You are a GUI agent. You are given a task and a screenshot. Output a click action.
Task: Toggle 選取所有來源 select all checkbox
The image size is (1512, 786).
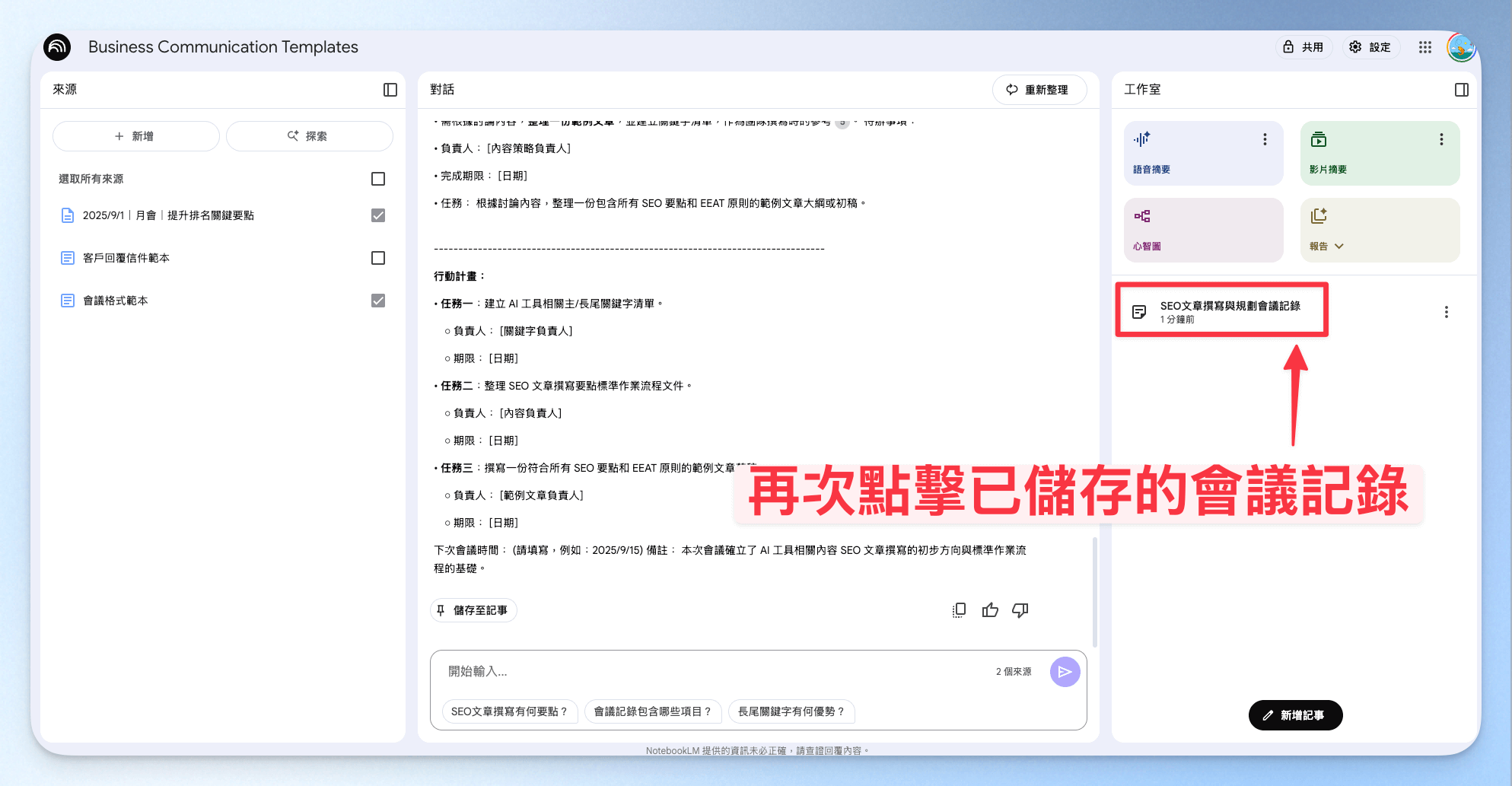pos(378,179)
